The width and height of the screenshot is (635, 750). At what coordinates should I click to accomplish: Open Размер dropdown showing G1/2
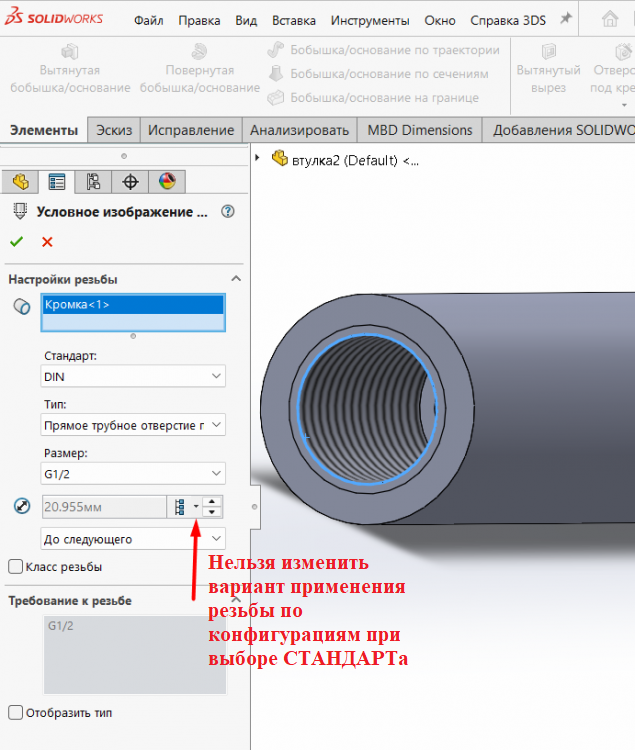[133, 474]
